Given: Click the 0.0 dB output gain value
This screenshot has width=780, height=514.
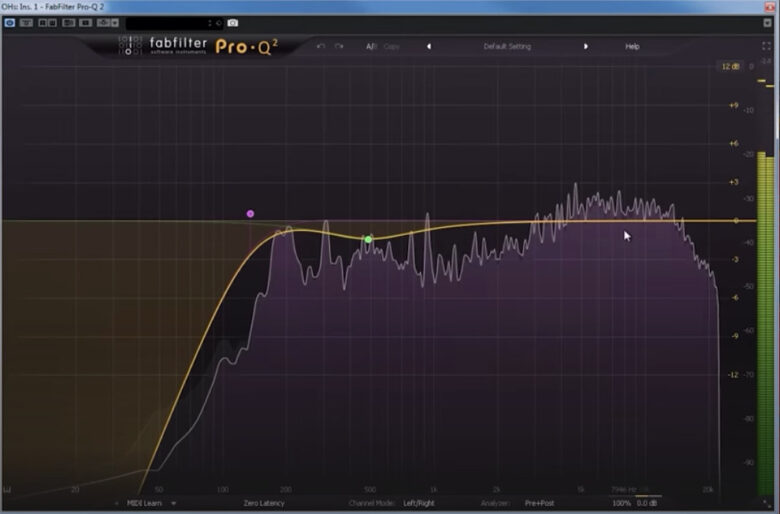Looking at the screenshot, I should click(647, 503).
